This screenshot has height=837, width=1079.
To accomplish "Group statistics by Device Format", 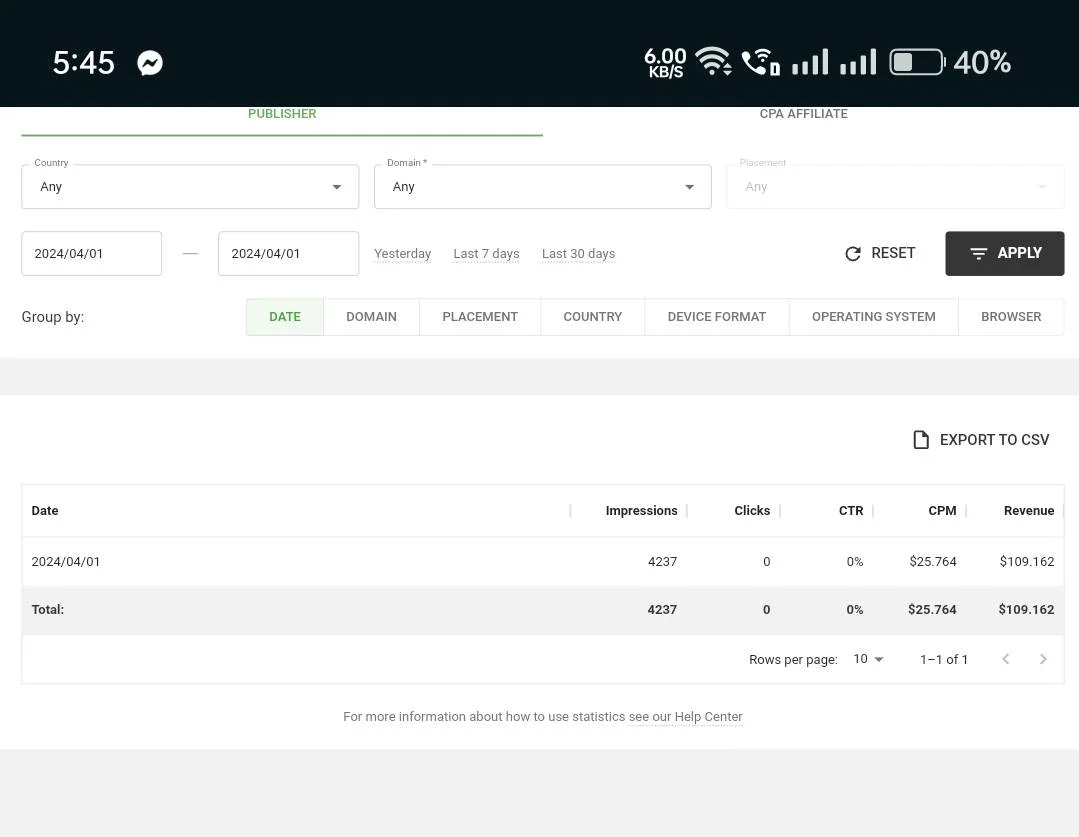I will pyautogui.click(x=717, y=317).
